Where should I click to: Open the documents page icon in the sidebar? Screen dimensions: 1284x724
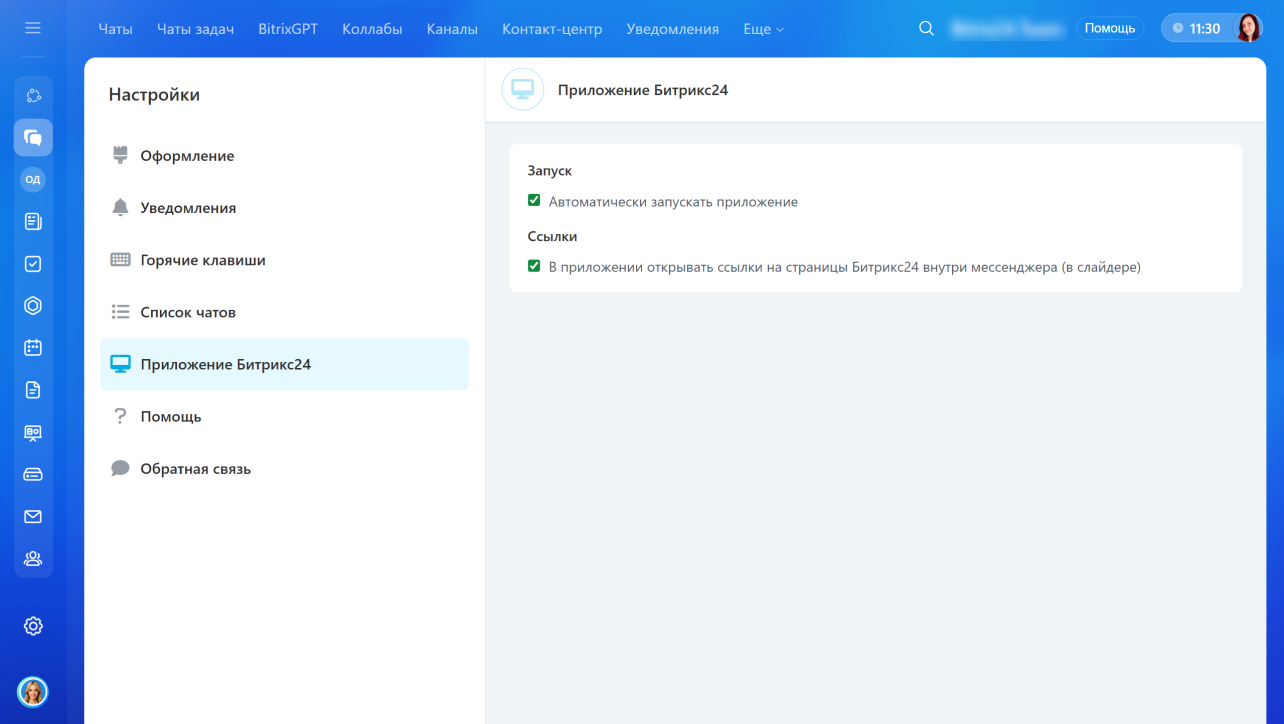(33, 390)
